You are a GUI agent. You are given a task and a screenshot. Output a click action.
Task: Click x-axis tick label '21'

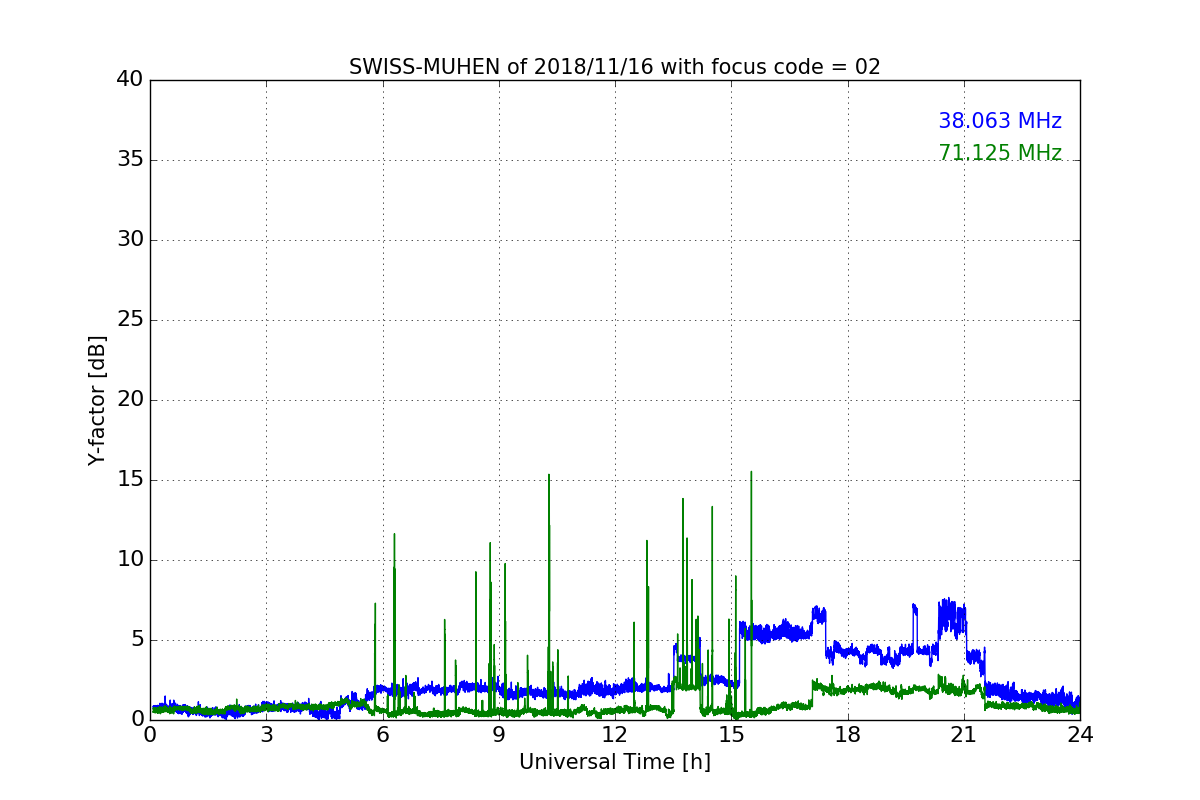[x=964, y=734]
